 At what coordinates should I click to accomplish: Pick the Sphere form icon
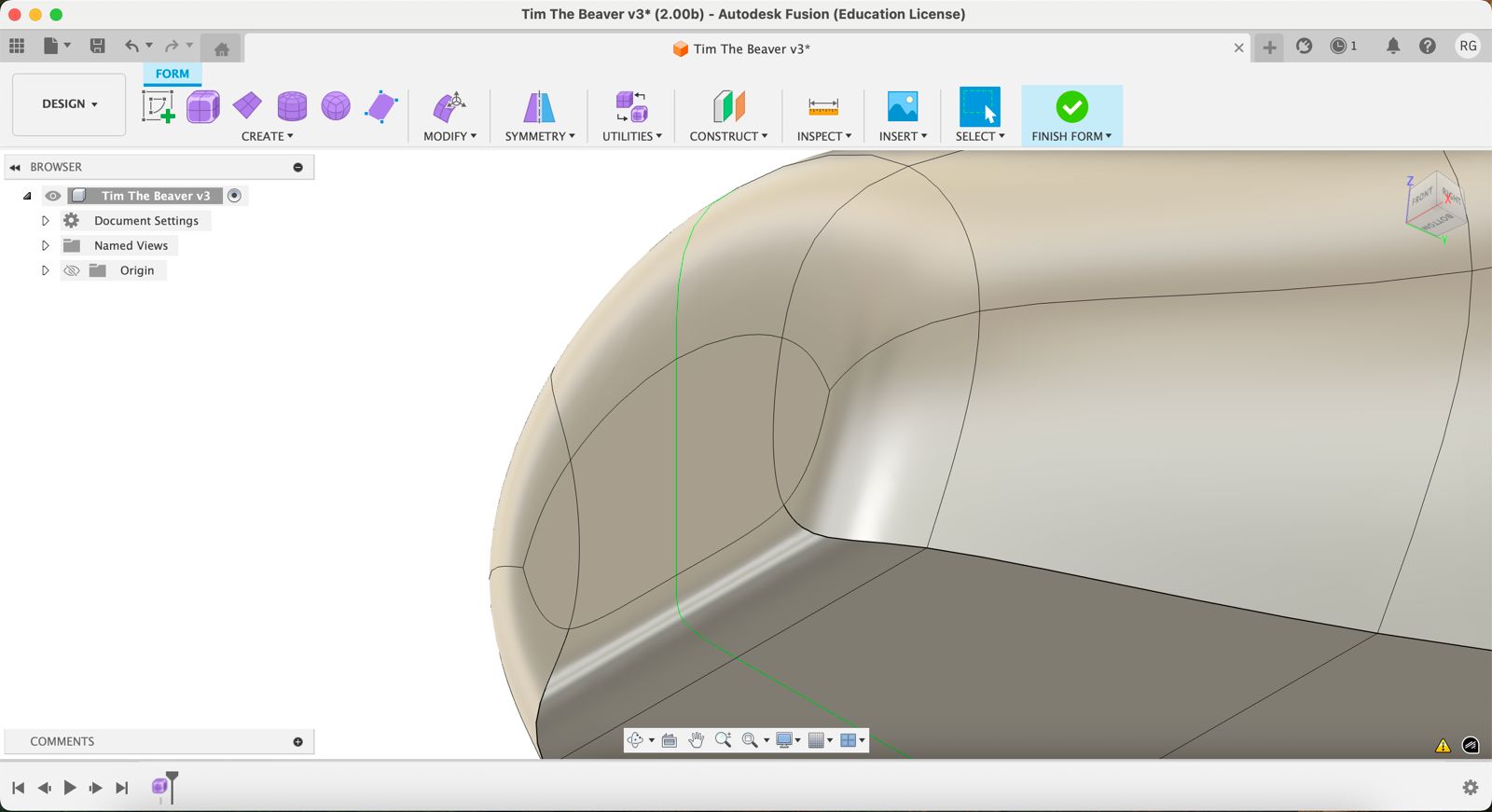336,106
